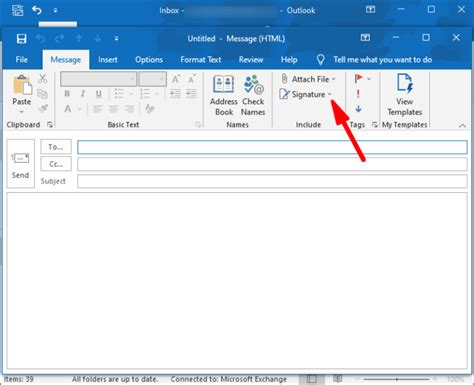Undo in the Outlook Inbox window

pos(37,10)
